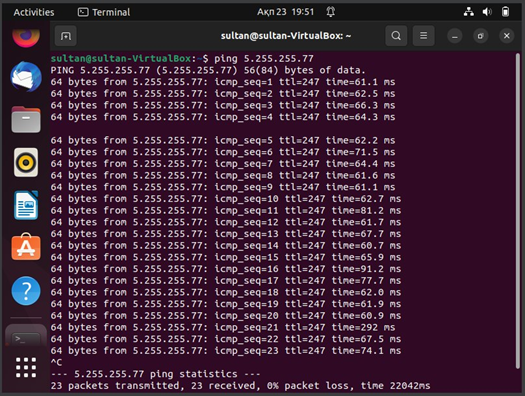Open the Activities overview
Viewport: 525px width, 396px height.
pos(34,12)
